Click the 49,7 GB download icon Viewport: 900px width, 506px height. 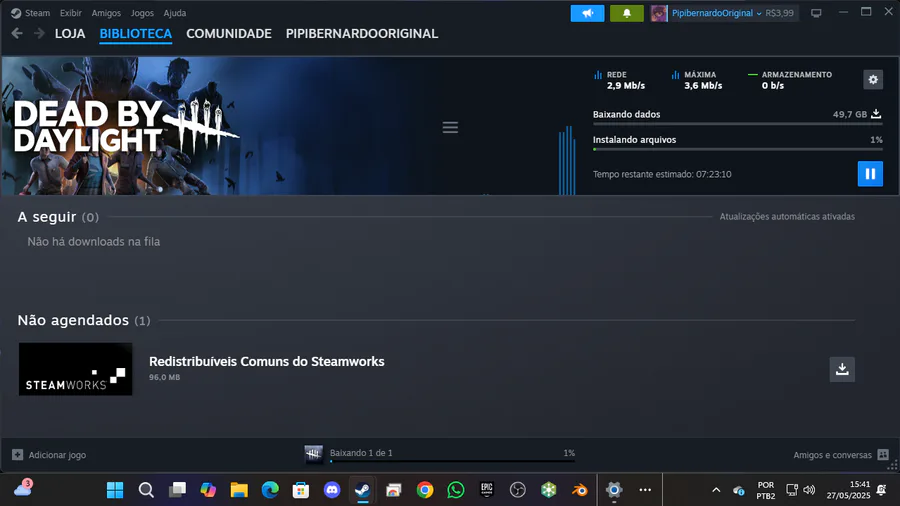[876, 114]
